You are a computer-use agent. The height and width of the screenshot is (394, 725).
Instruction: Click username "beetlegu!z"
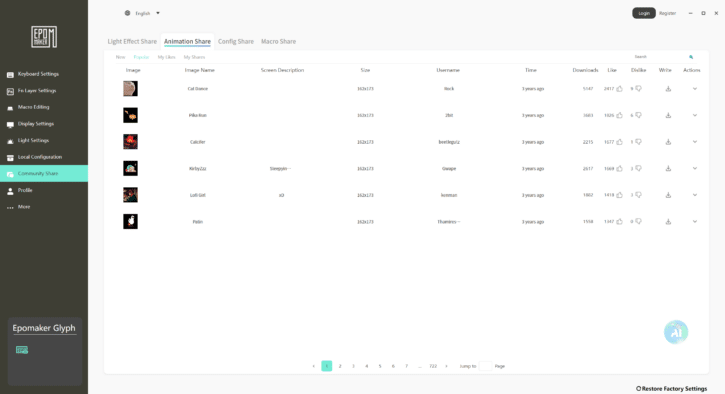click(449, 142)
